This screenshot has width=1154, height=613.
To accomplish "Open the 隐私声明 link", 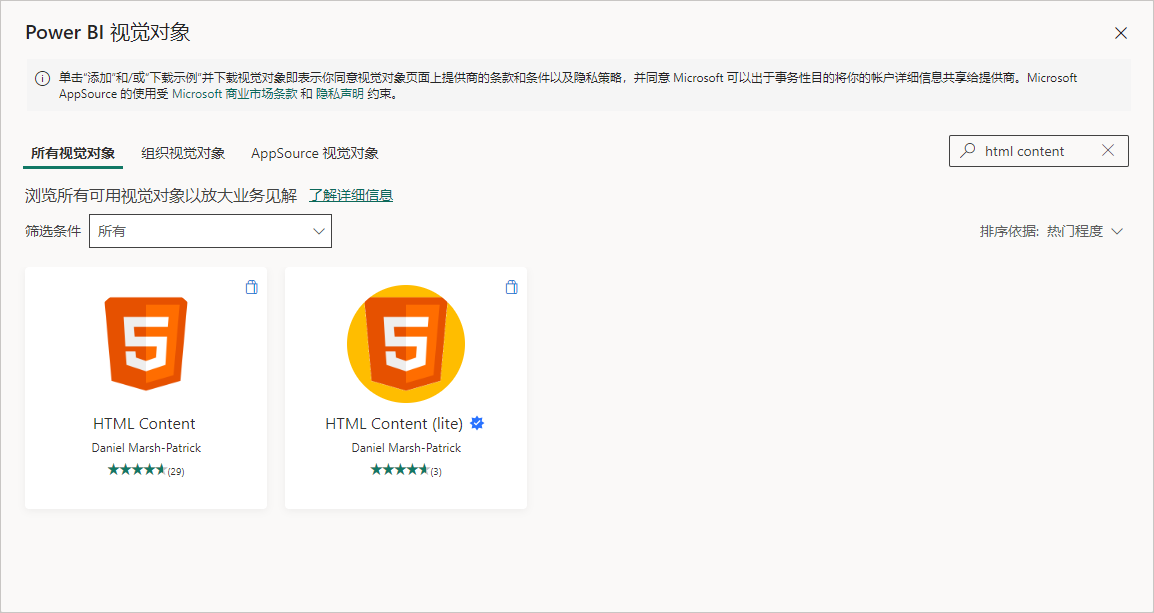I will point(339,95).
